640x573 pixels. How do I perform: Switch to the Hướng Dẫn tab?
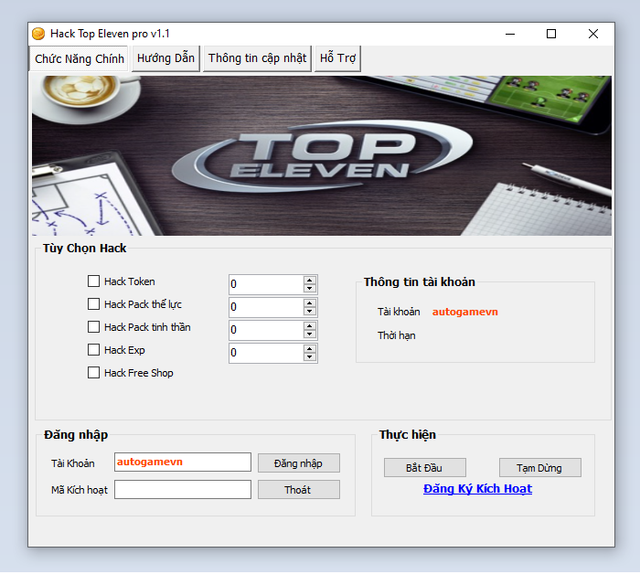166,58
